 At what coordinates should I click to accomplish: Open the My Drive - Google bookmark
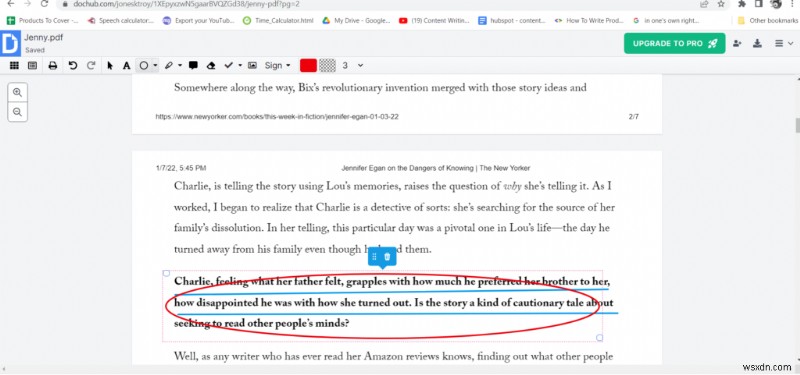pyautogui.click(x=356, y=21)
